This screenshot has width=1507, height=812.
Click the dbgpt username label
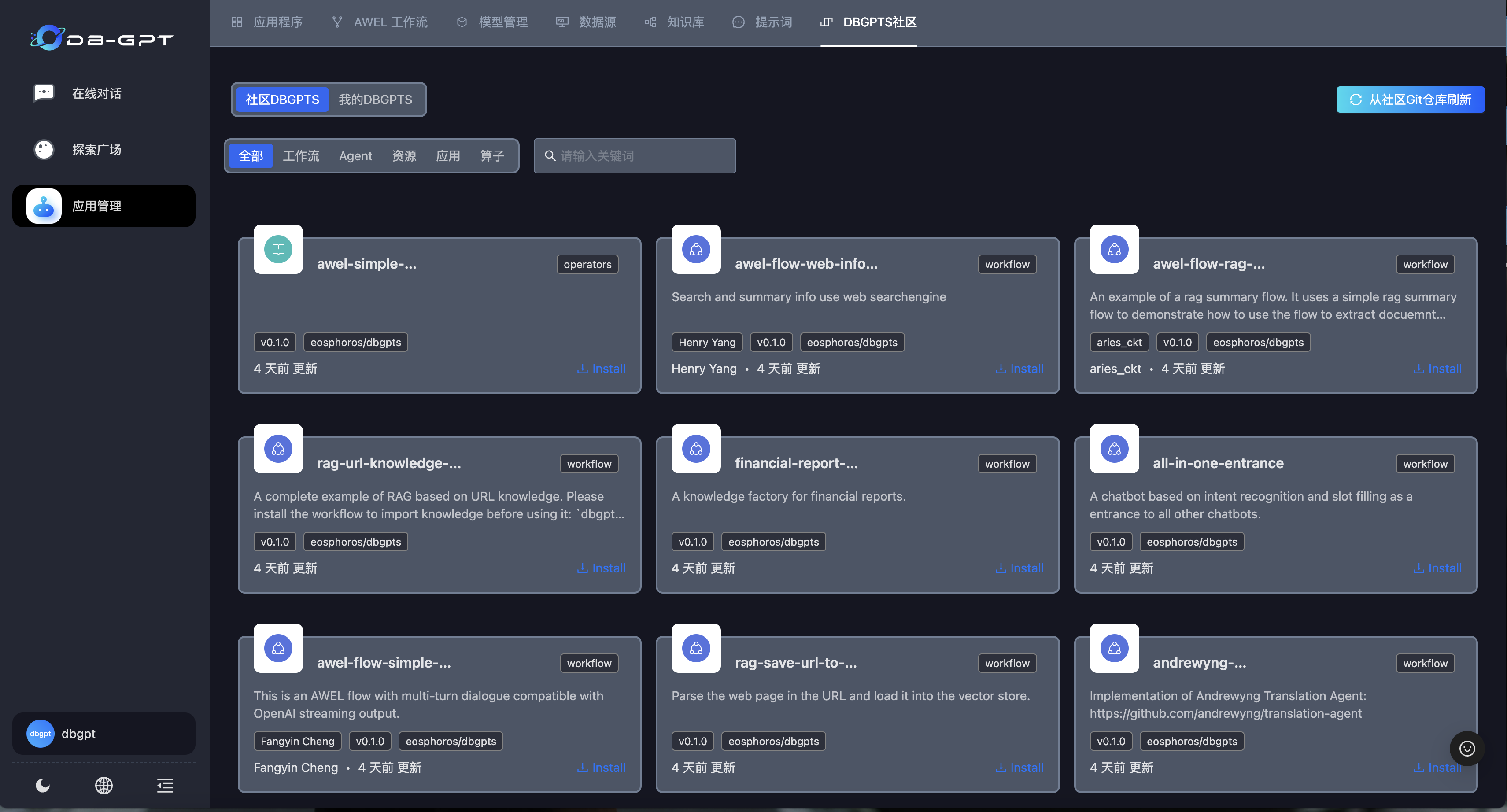78,734
